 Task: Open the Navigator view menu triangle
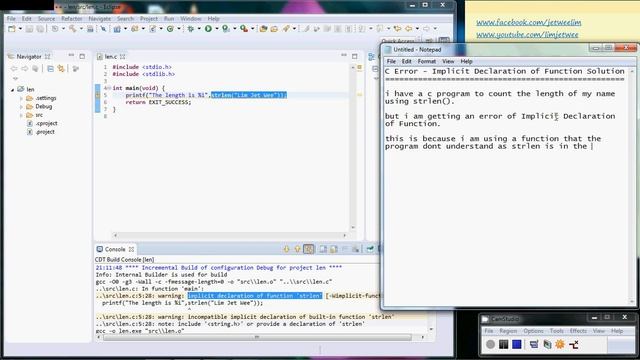(x=16, y=78)
